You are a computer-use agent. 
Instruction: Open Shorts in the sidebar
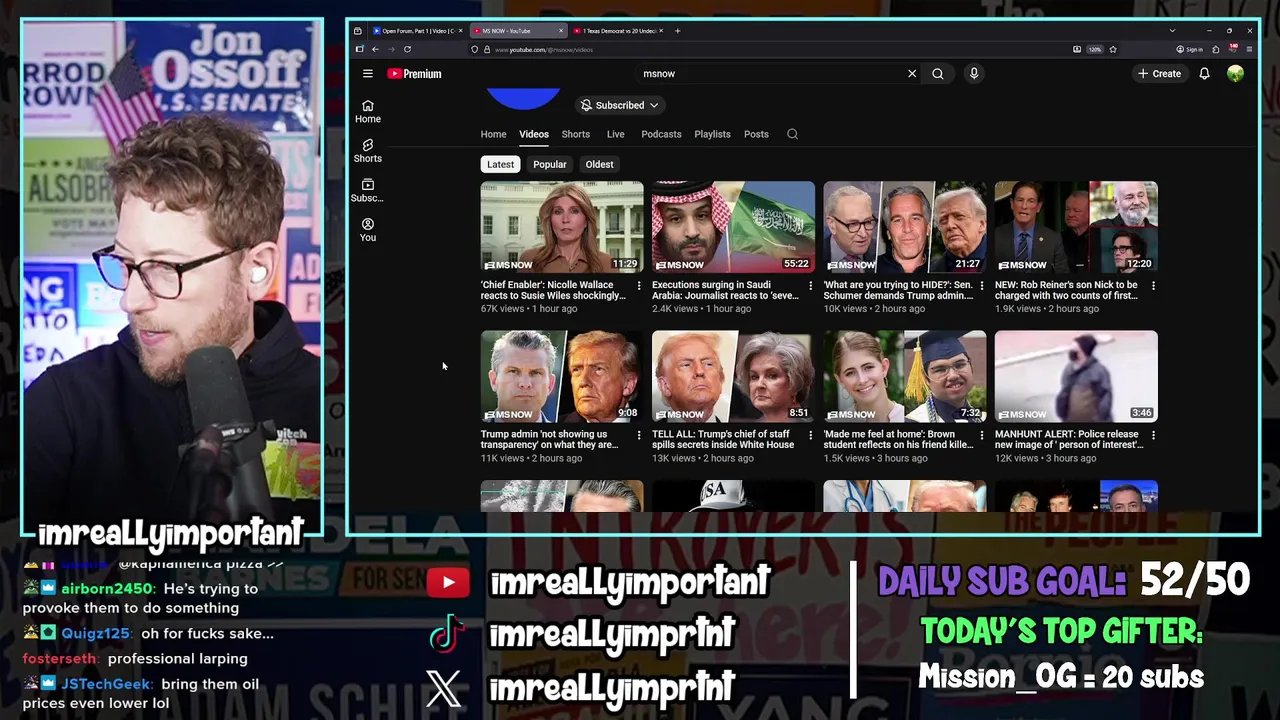pyautogui.click(x=368, y=151)
